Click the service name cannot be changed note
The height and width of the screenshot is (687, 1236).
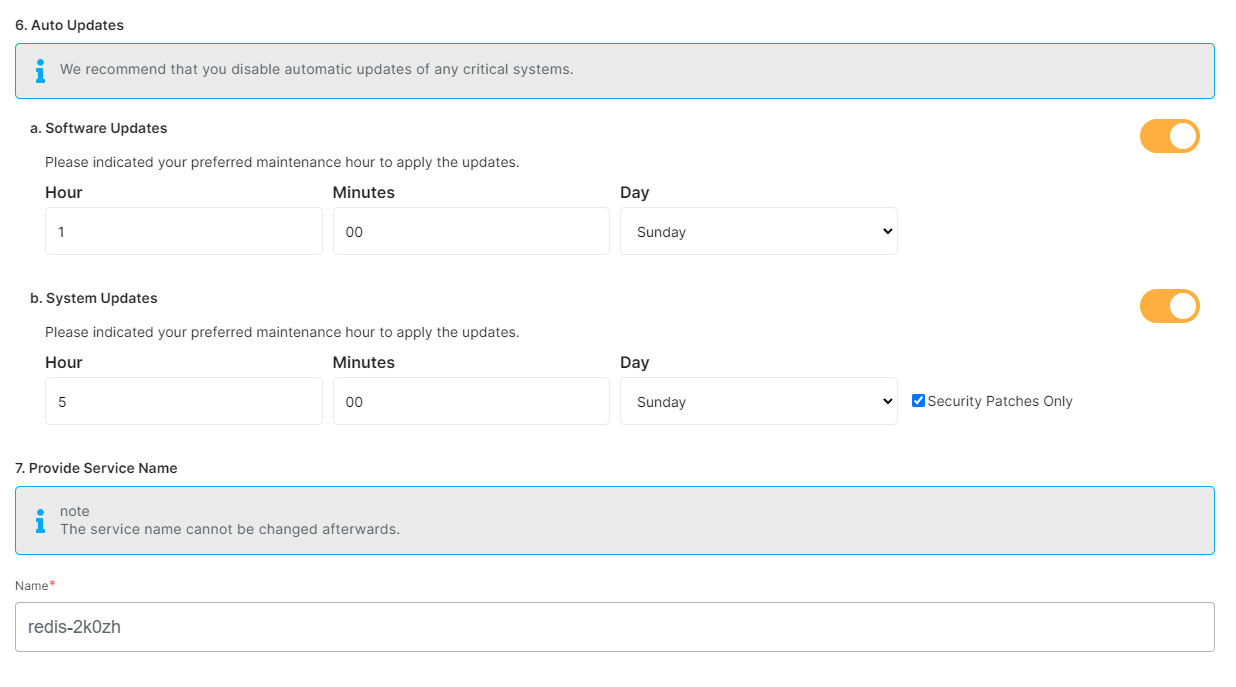[230, 529]
